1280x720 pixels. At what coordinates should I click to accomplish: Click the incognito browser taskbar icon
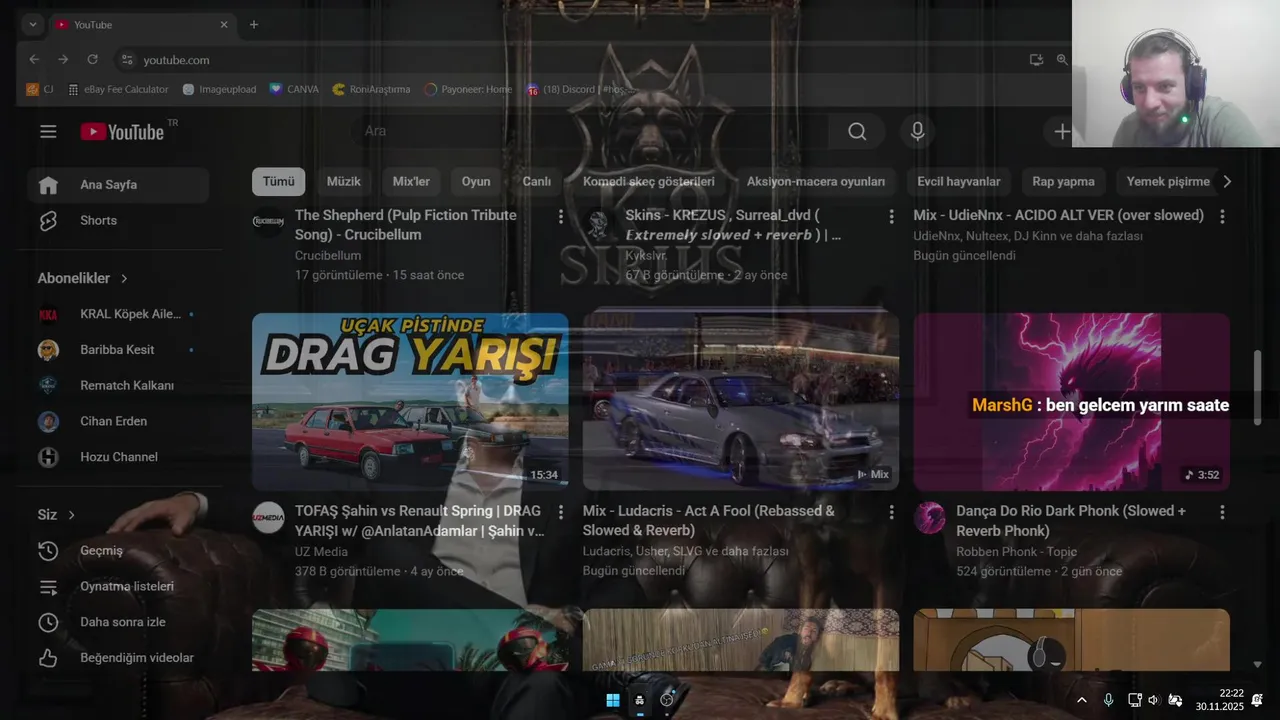pos(640,700)
